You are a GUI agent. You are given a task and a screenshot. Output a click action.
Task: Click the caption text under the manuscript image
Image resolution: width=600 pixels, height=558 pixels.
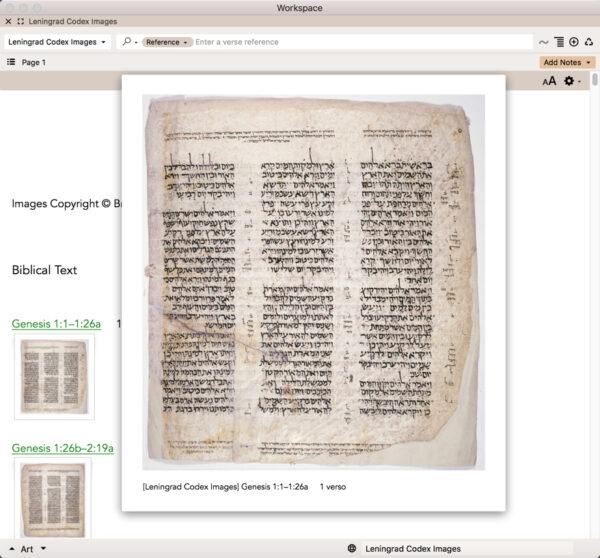coord(244,487)
